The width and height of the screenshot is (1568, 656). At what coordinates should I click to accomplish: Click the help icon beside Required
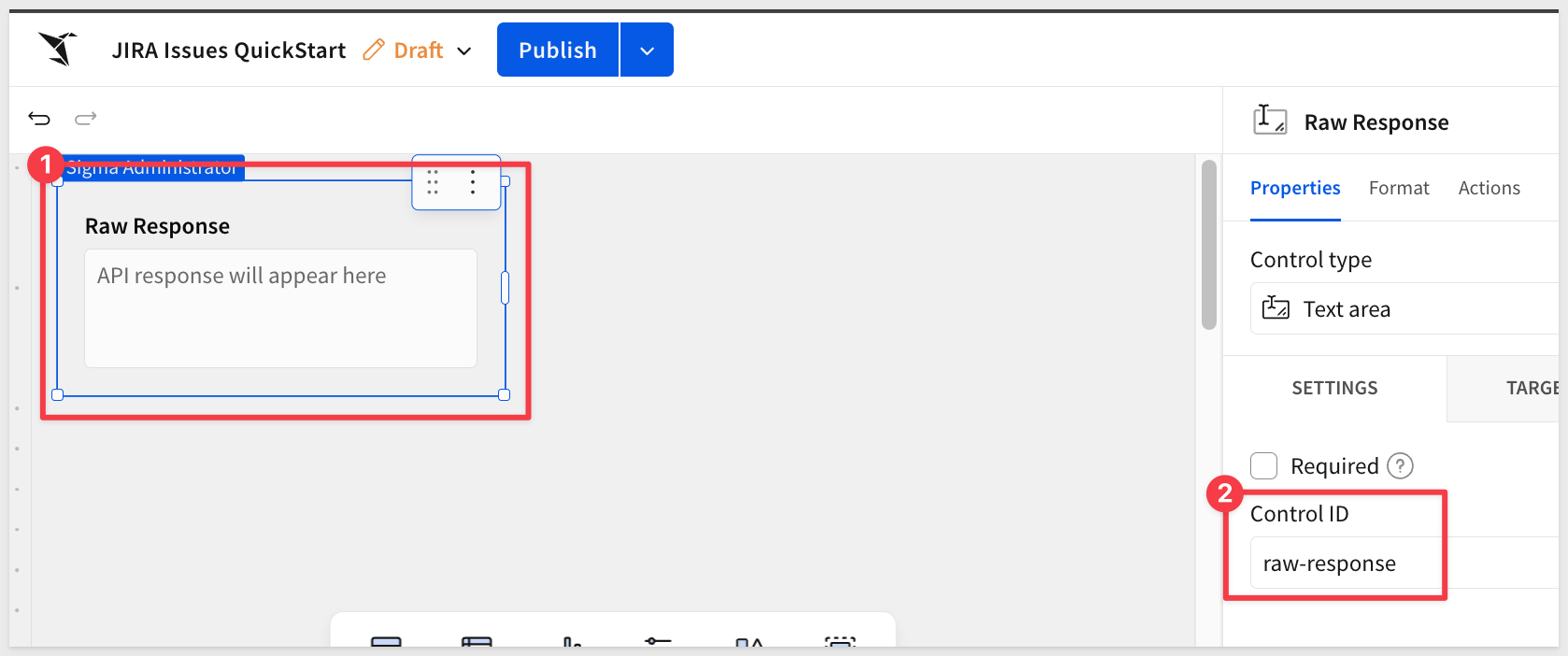click(1400, 465)
